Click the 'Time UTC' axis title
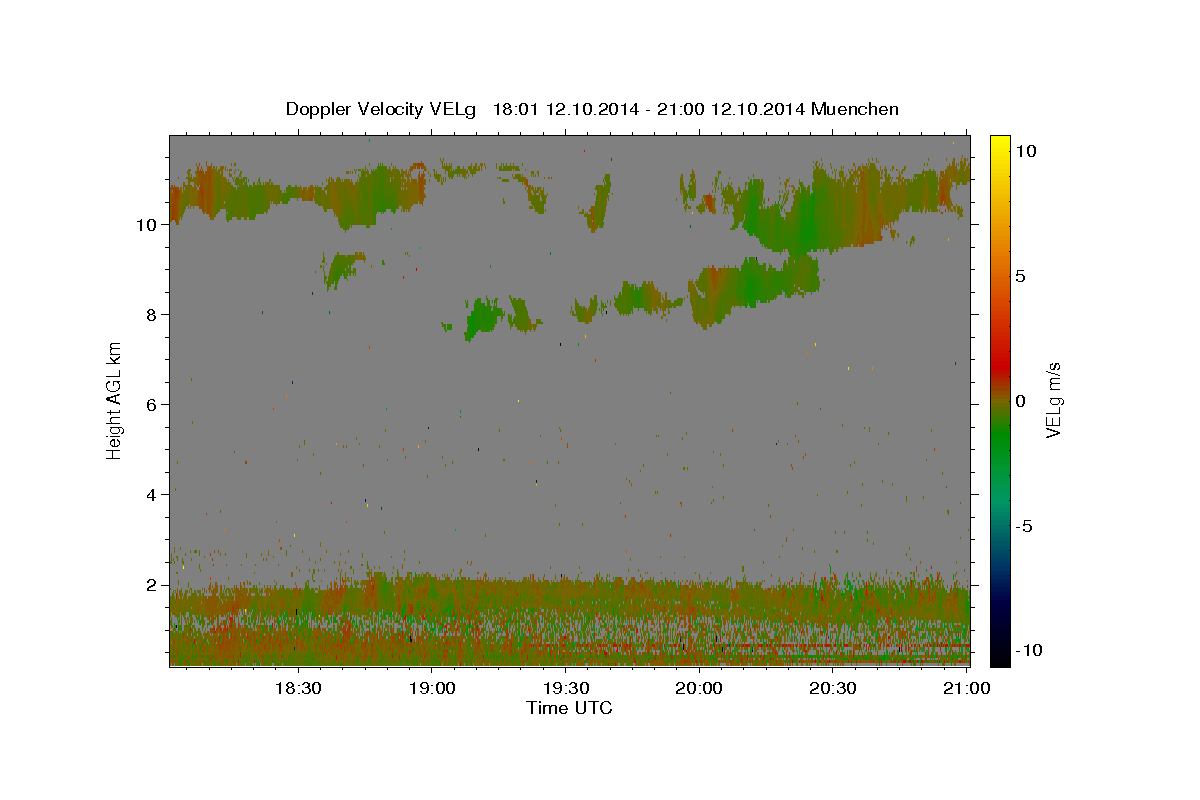The height and width of the screenshot is (800, 1200). 569,708
